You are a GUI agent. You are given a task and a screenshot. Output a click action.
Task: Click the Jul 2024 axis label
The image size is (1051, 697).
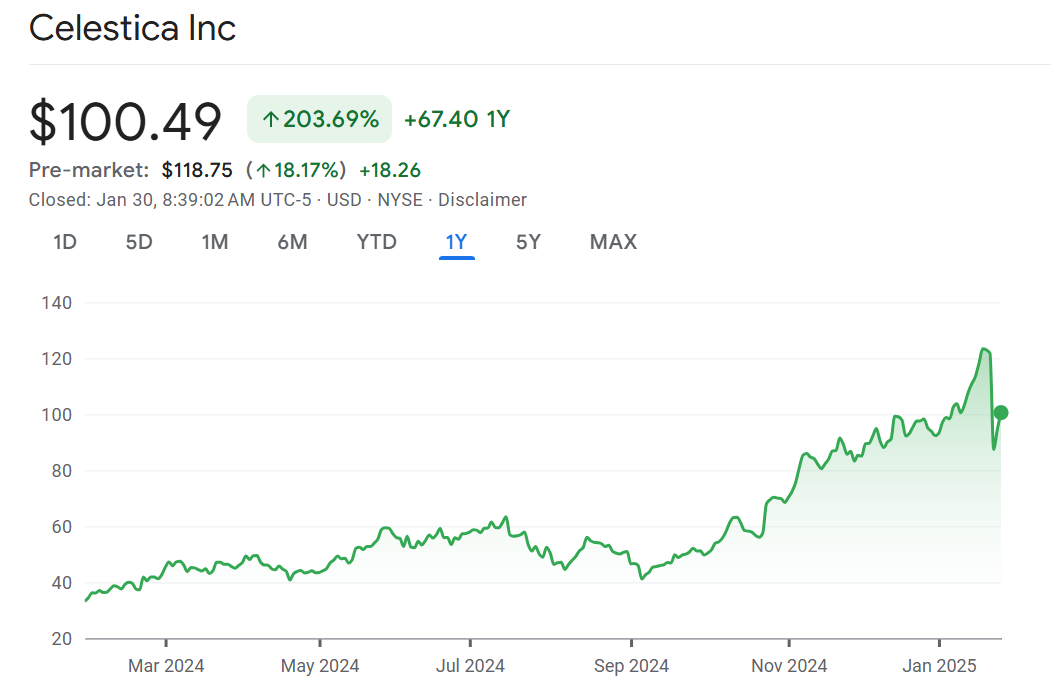pyautogui.click(x=470, y=666)
